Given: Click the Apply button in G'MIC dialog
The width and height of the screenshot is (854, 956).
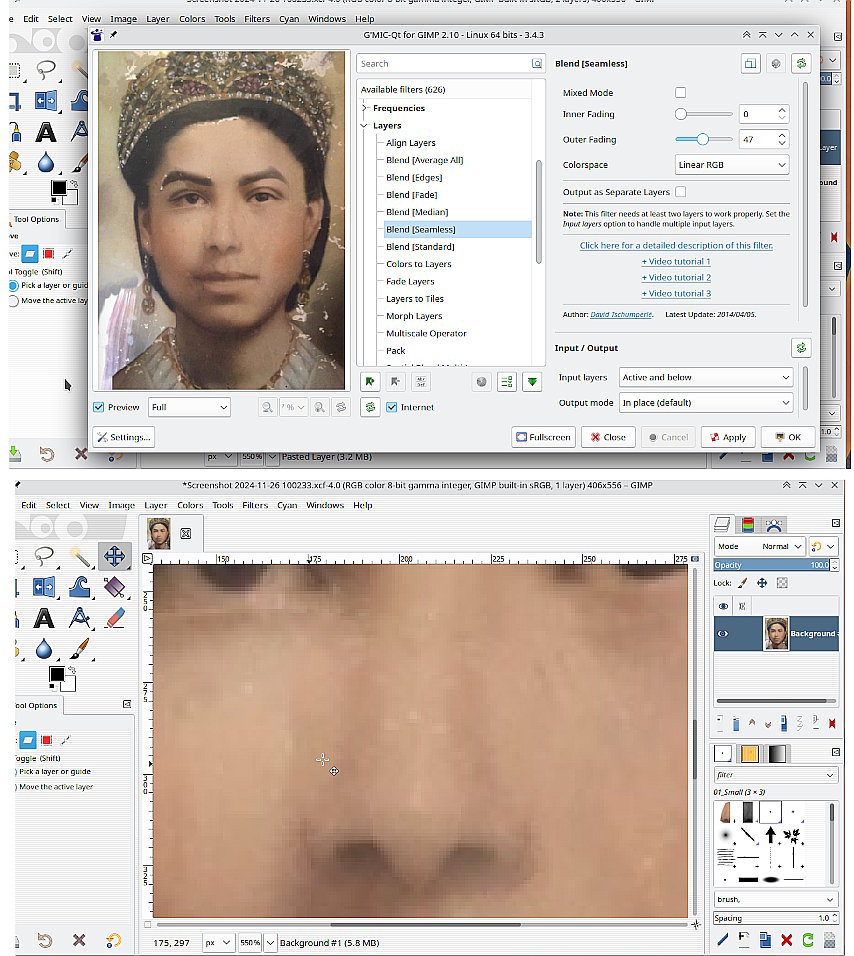Looking at the screenshot, I should click(727, 437).
